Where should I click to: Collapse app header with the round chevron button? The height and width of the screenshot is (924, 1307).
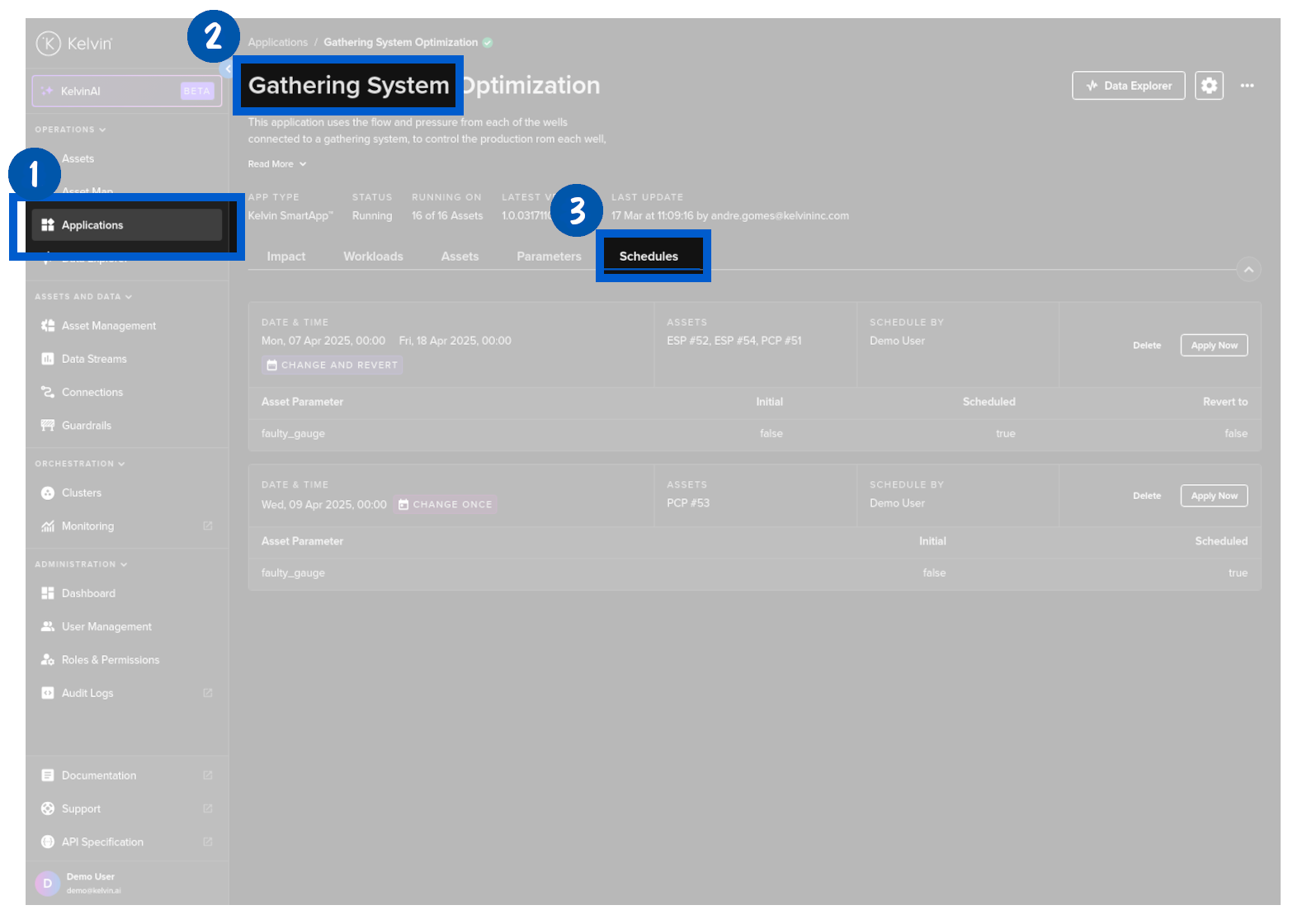1248,270
